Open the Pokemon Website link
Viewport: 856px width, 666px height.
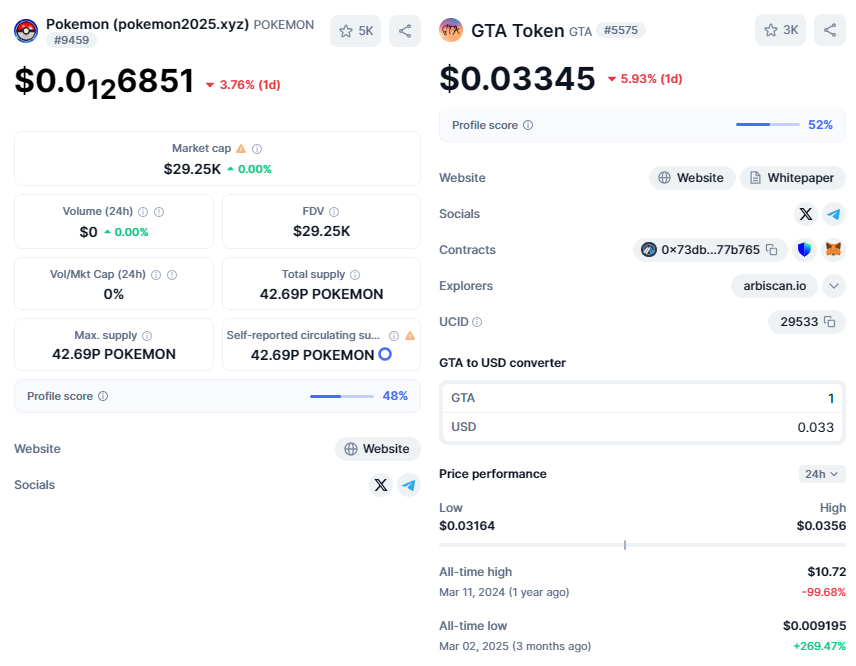378,449
